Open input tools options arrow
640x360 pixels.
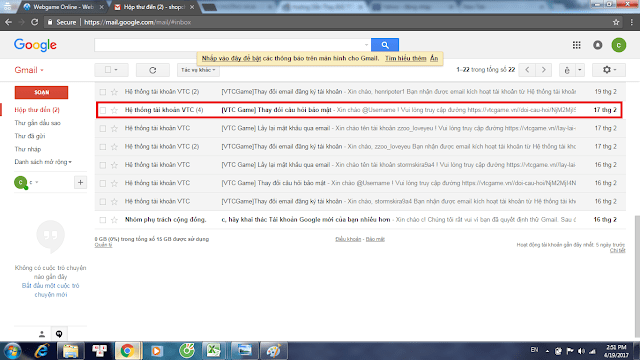(x=580, y=70)
